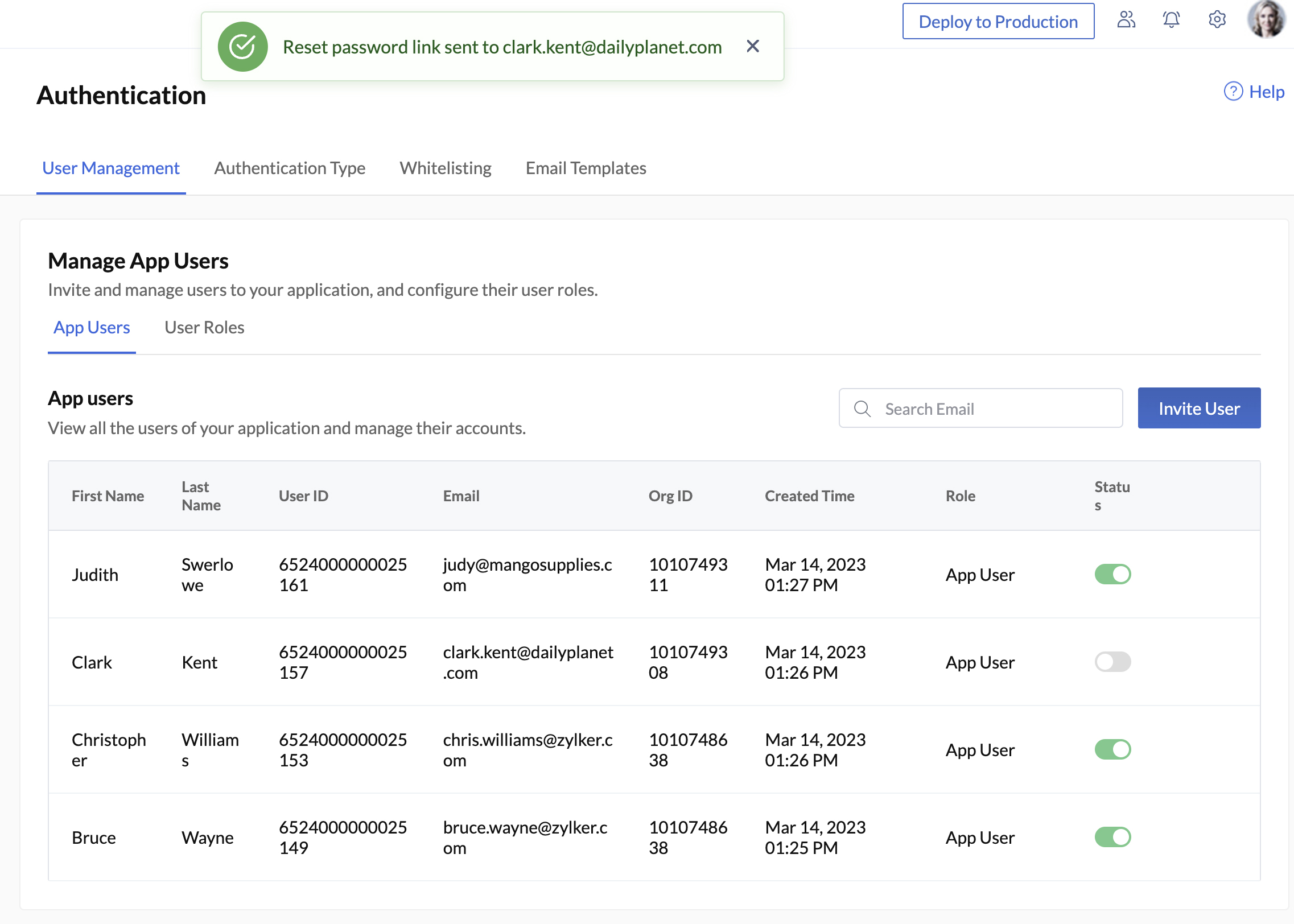This screenshot has height=924, width=1294.
Task: Dismiss the reset password notification
Action: pos(753,46)
